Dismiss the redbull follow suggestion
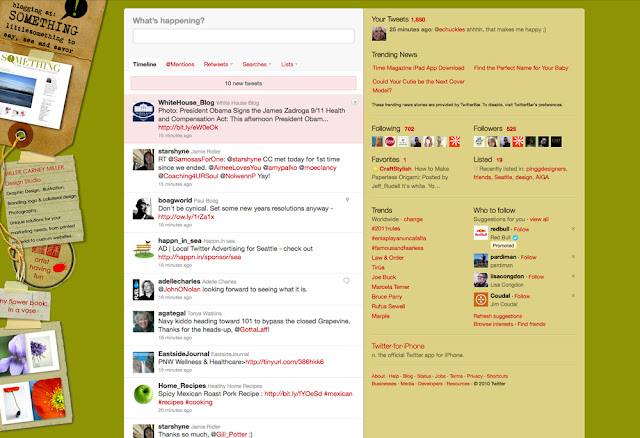 click(x=573, y=229)
